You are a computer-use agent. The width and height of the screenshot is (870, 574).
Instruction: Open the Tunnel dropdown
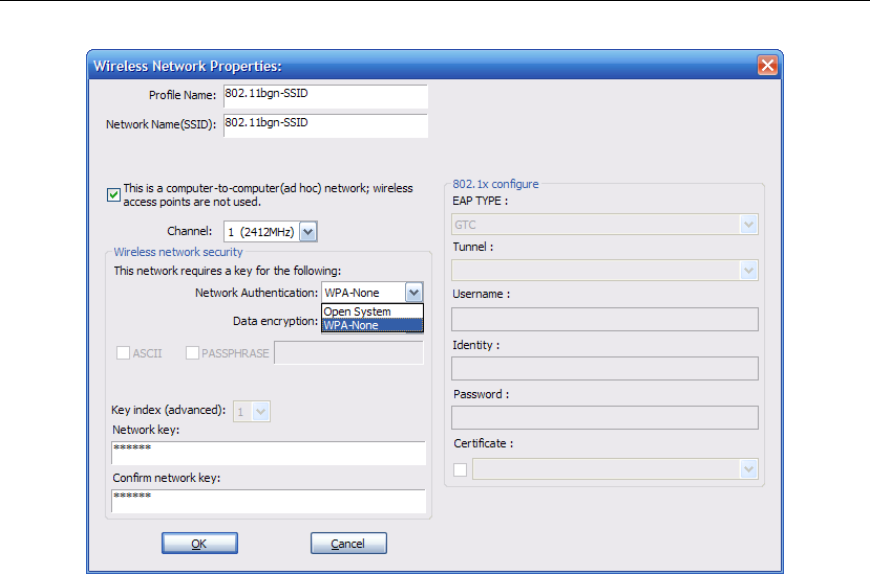pos(605,271)
